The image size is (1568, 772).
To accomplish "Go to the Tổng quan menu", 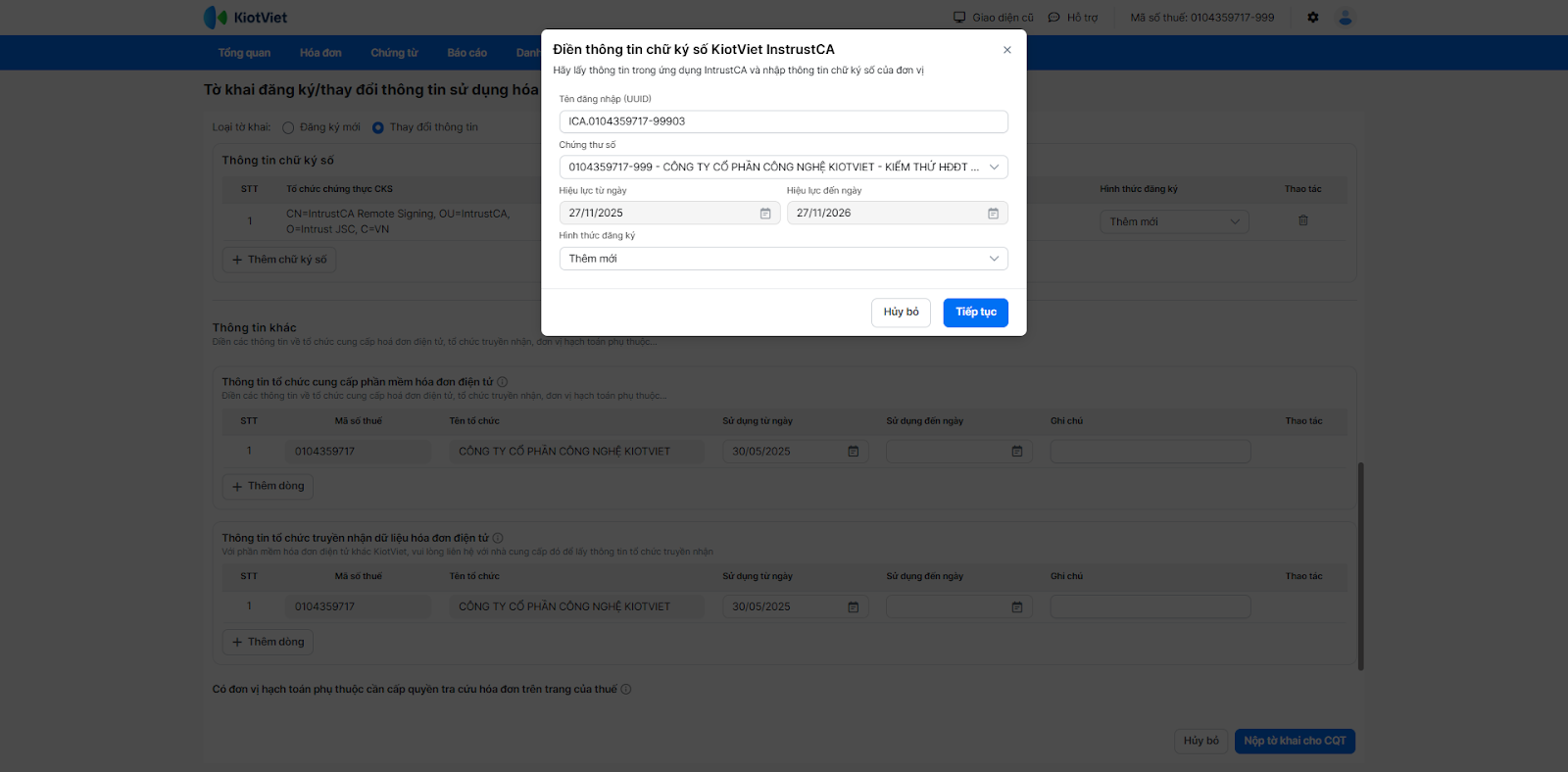I will (x=244, y=53).
